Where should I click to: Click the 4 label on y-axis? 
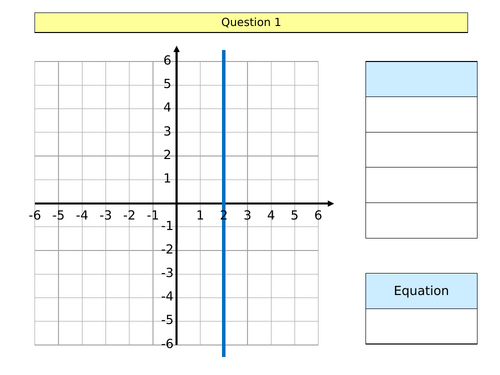click(167, 108)
